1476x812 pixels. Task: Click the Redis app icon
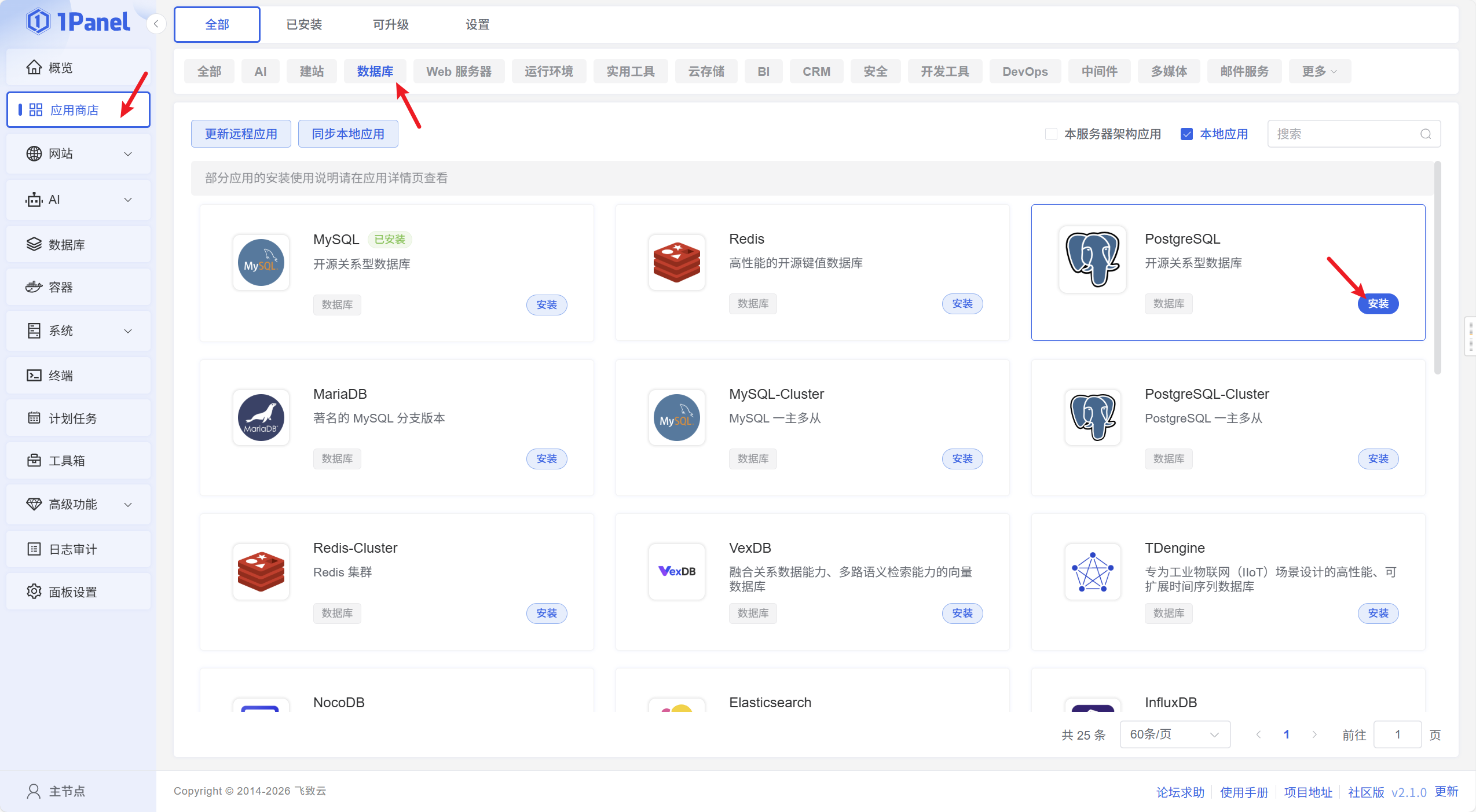tap(676, 262)
